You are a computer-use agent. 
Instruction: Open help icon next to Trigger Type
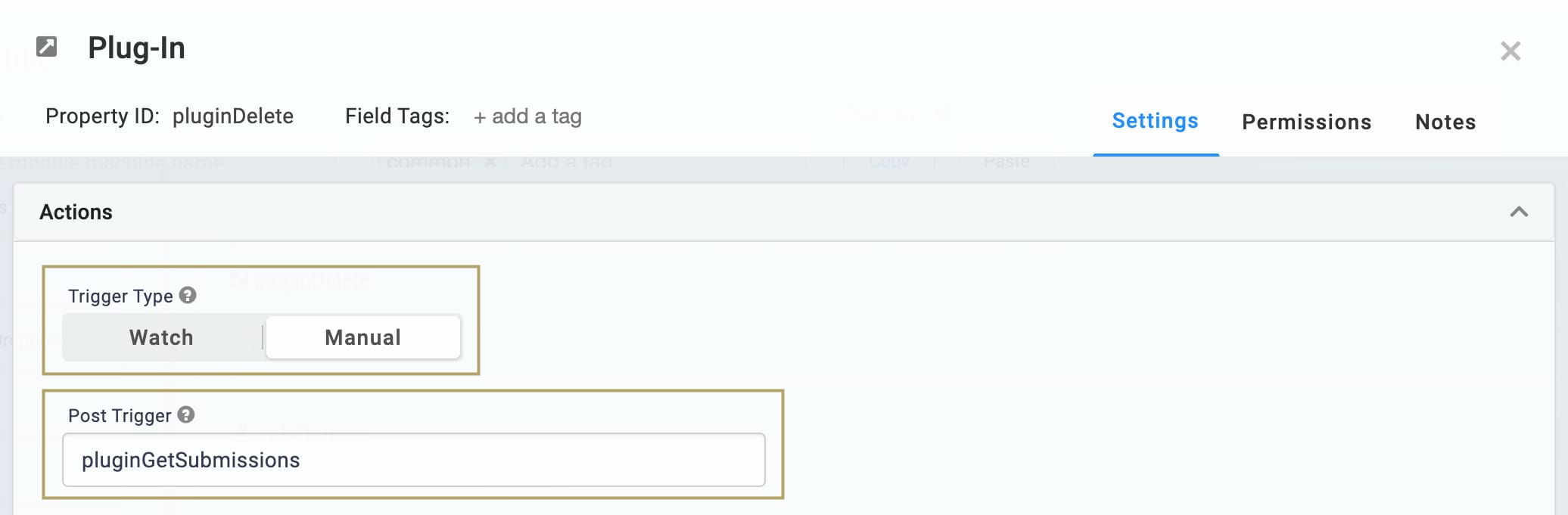click(x=188, y=295)
